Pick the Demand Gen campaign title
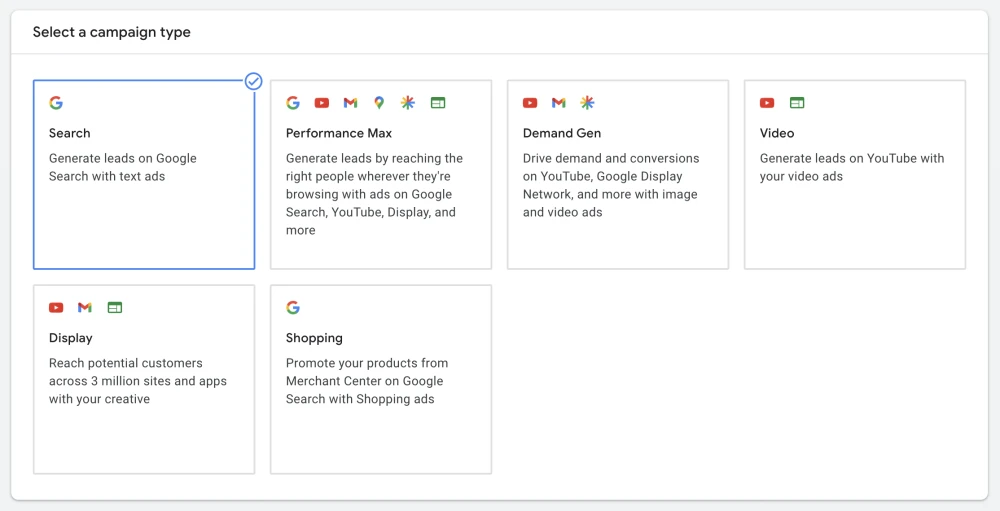Image resolution: width=1000 pixels, height=511 pixels. pyautogui.click(x=562, y=133)
